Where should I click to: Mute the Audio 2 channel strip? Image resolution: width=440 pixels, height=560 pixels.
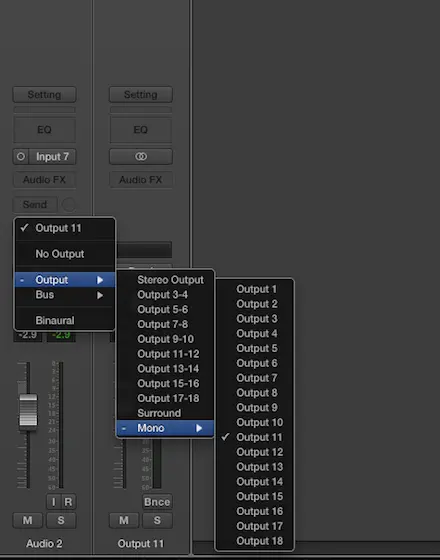(x=28, y=520)
